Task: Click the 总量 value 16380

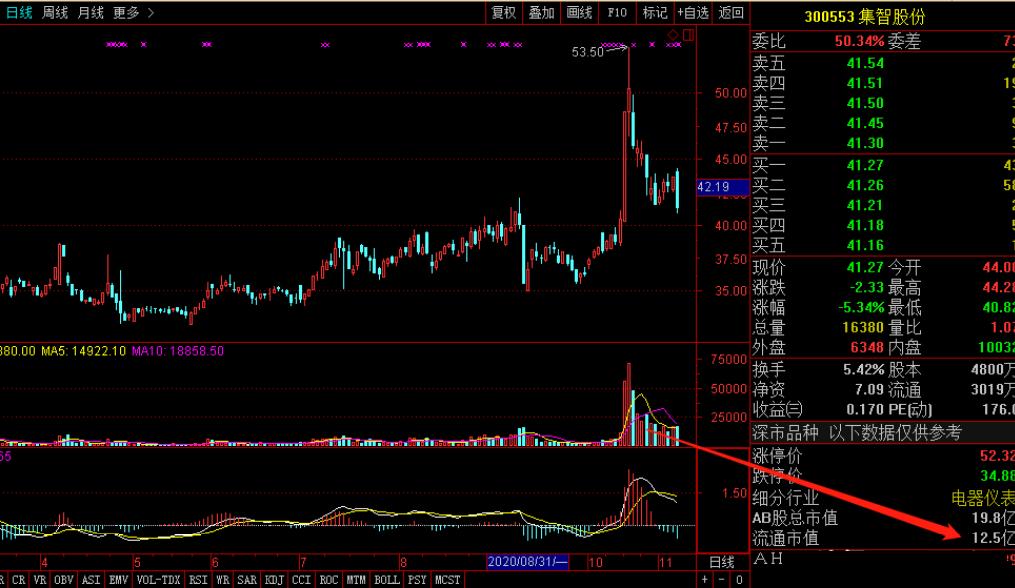Action: [x=863, y=327]
